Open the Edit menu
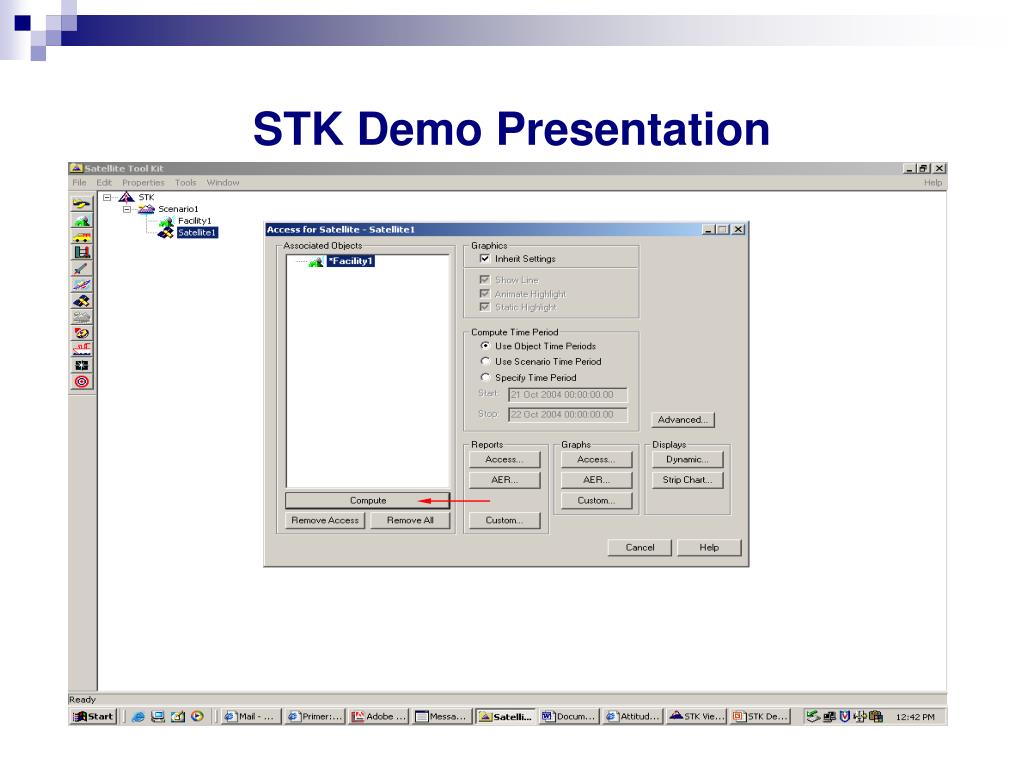The width and height of the screenshot is (1024, 768). pyautogui.click(x=104, y=183)
